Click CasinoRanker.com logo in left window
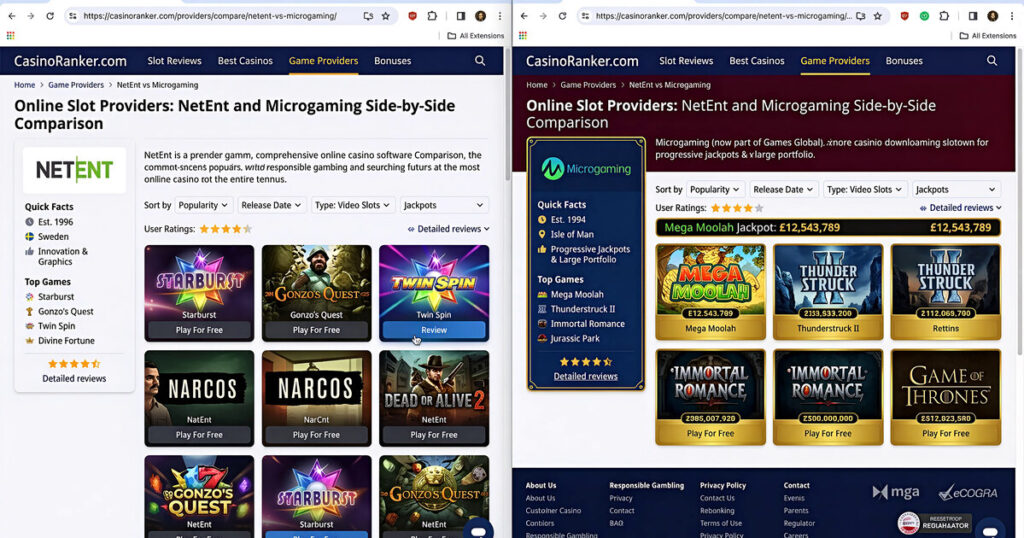The image size is (1024, 538). [71, 61]
